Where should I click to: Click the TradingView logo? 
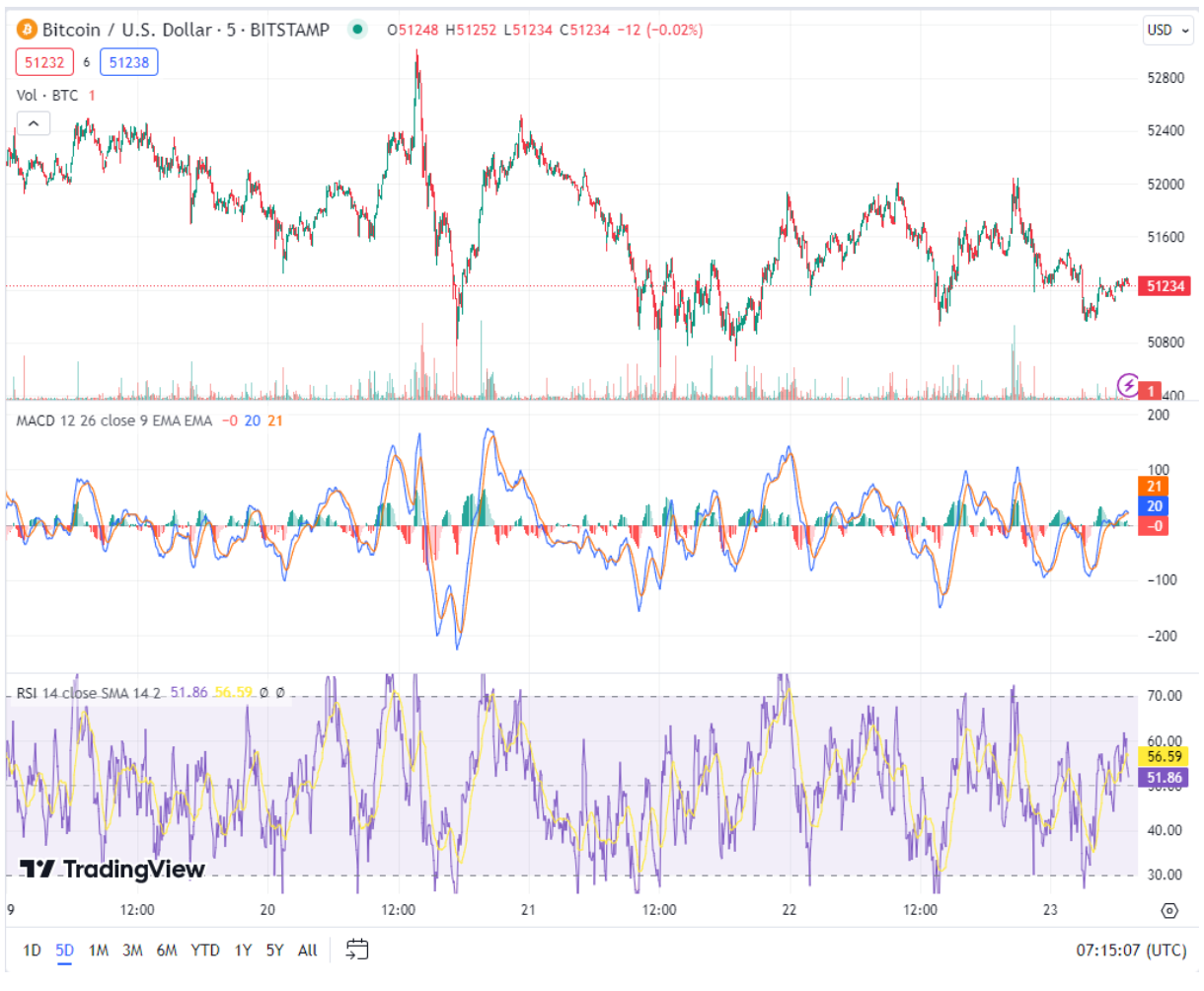pos(113,869)
